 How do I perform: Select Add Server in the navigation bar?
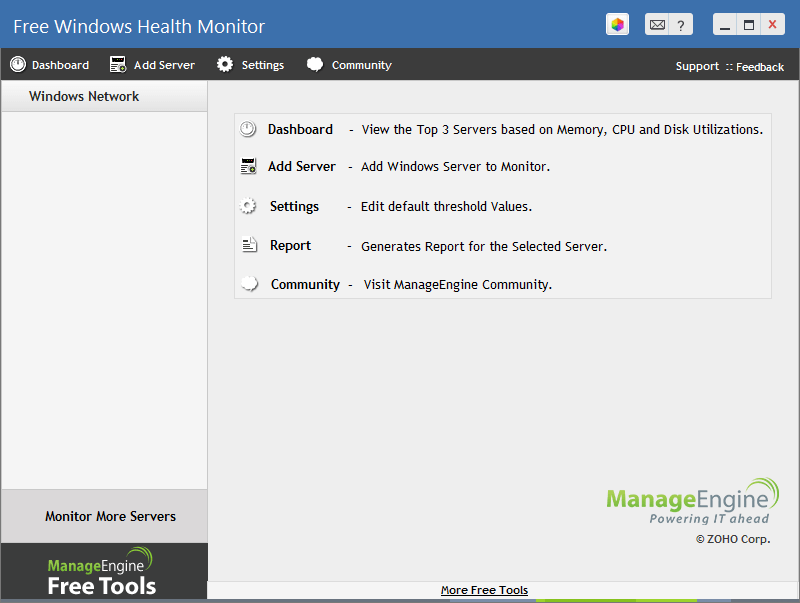pyautogui.click(x=152, y=64)
